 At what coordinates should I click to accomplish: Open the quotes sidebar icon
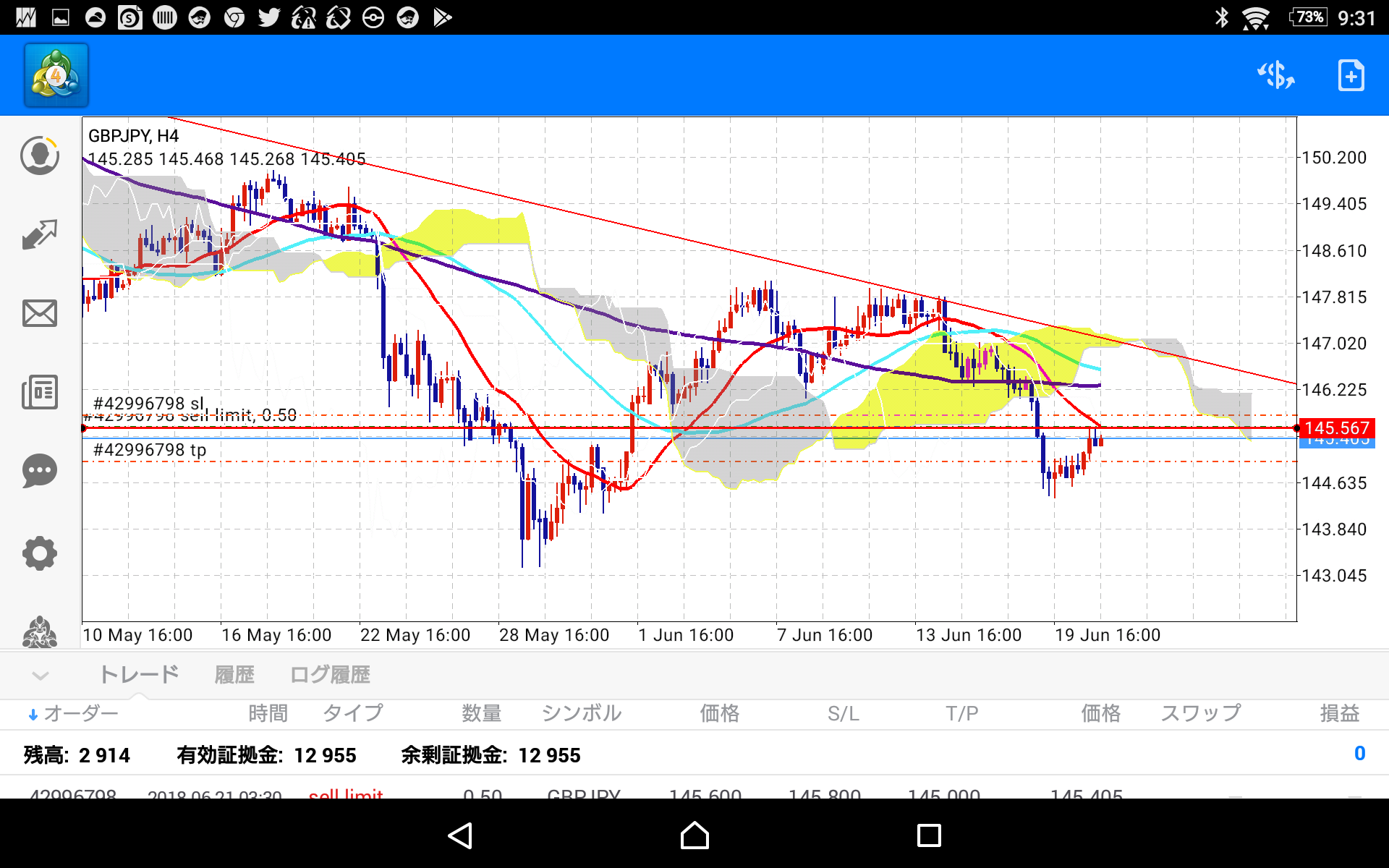pyautogui.click(x=40, y=156)
